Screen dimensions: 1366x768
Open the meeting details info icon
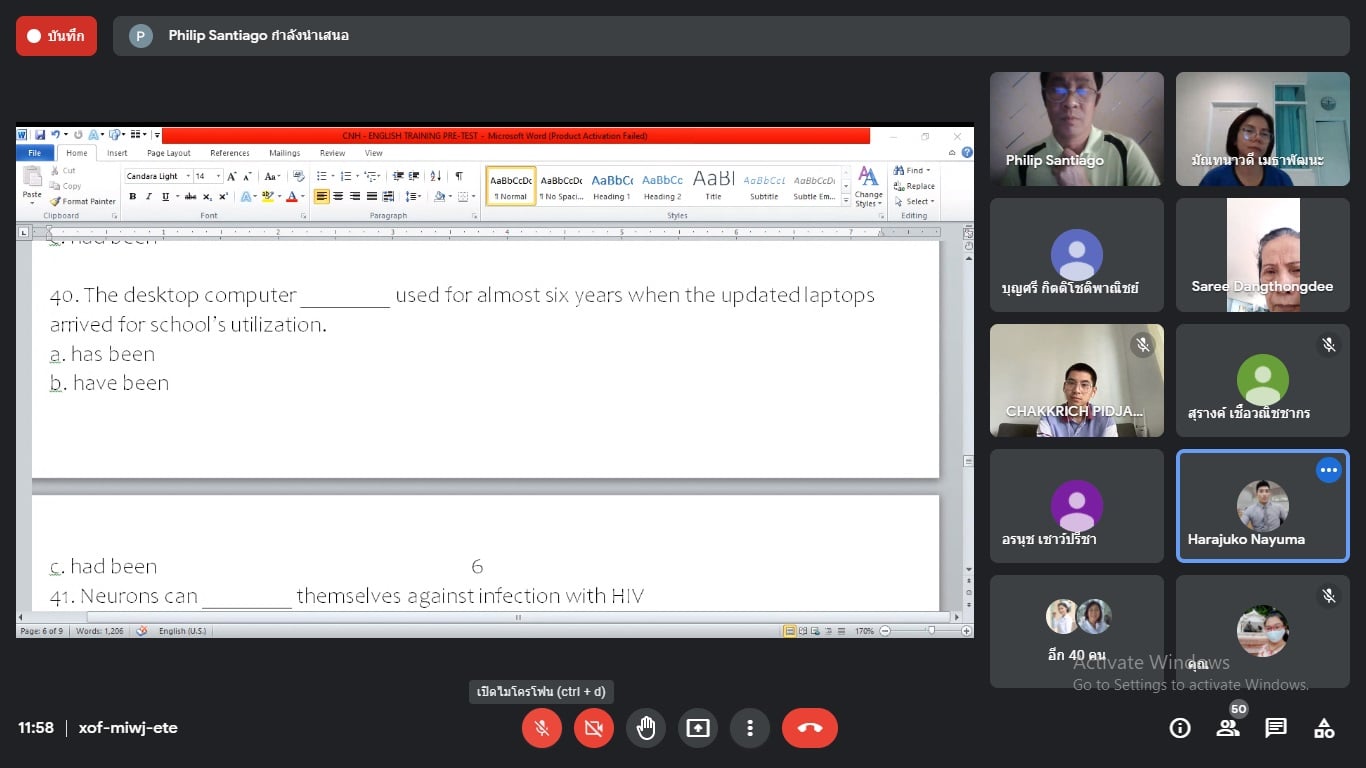pos(1180,728)
